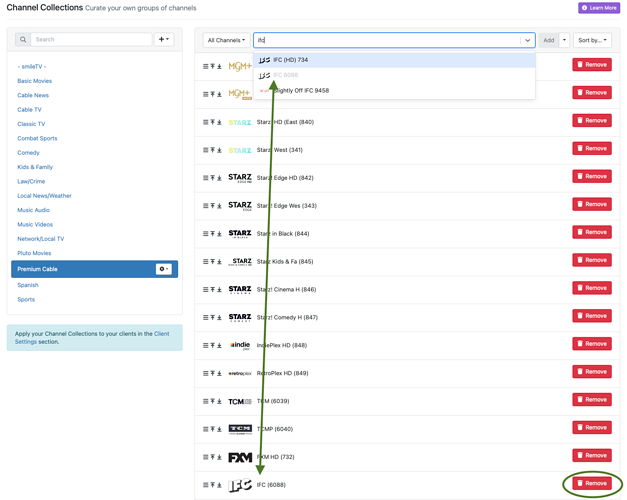This screenshot has height=500, width=627.
Task: Click the collection search input field
Action: click(91, 40)
